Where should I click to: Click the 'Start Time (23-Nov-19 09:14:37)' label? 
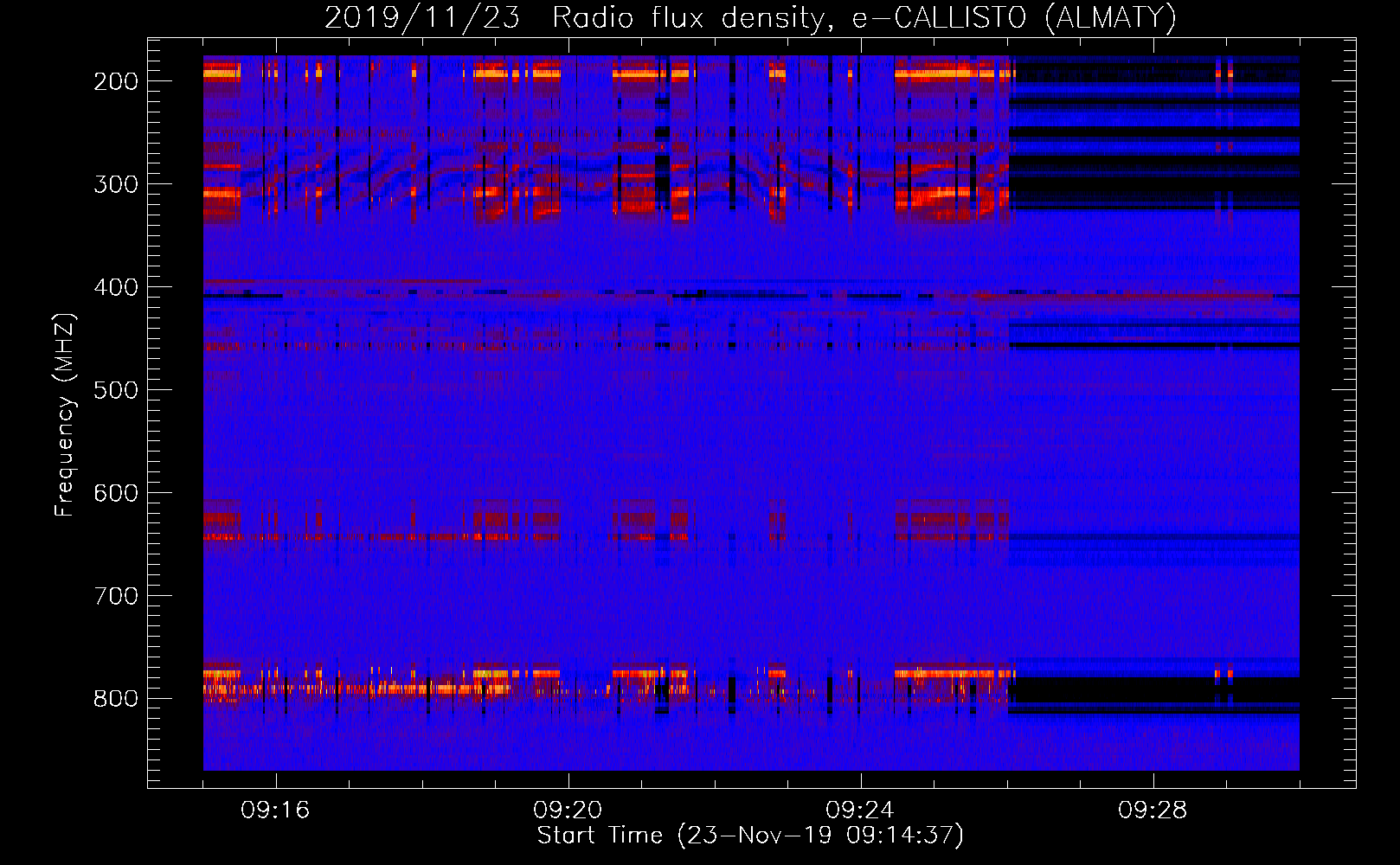pos(750,836)
